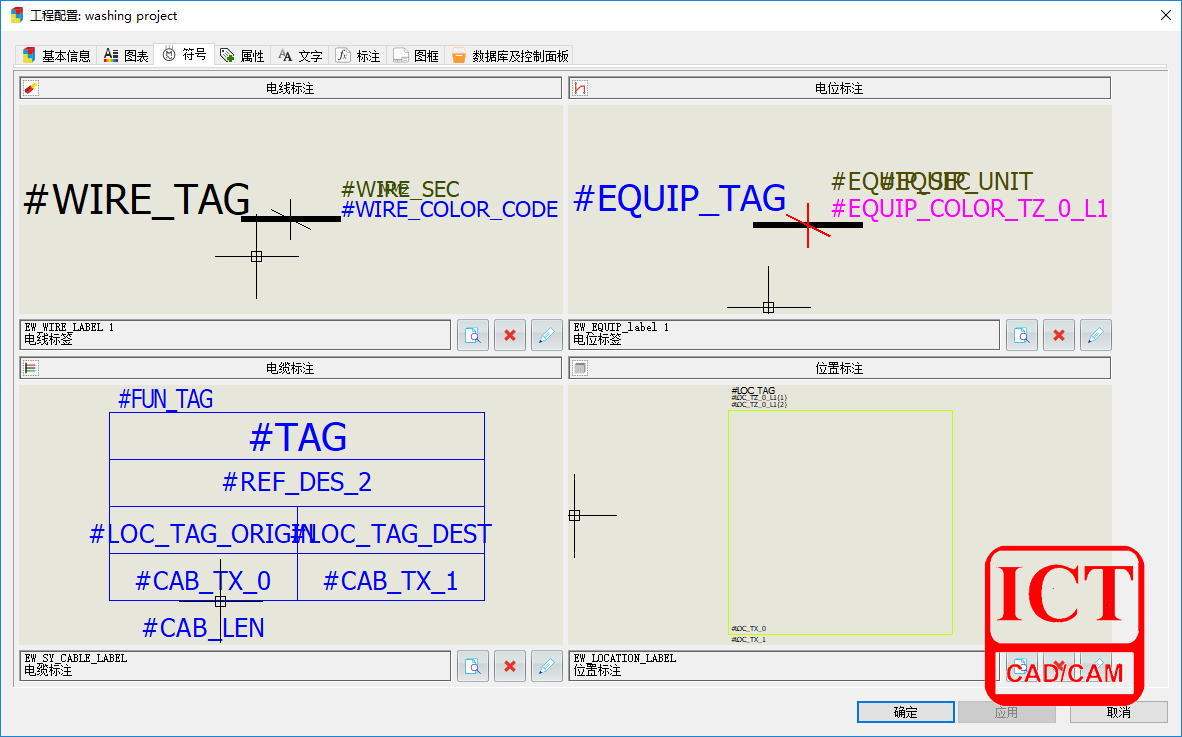
Task: Edit the cable label symbol with pencil icon
Action: click(x=546, y=666)
